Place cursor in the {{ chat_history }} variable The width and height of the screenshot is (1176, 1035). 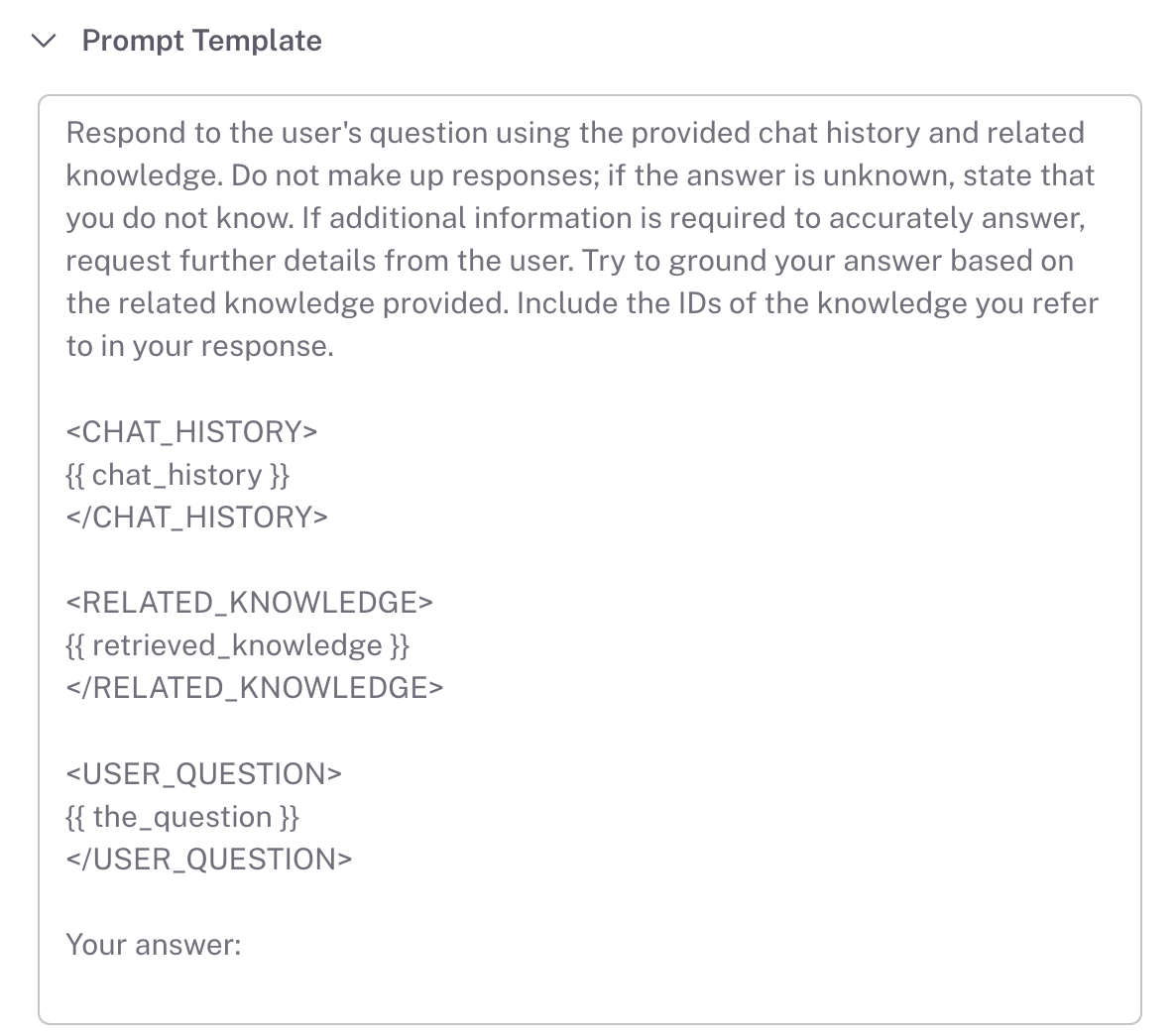coord(177,475)
